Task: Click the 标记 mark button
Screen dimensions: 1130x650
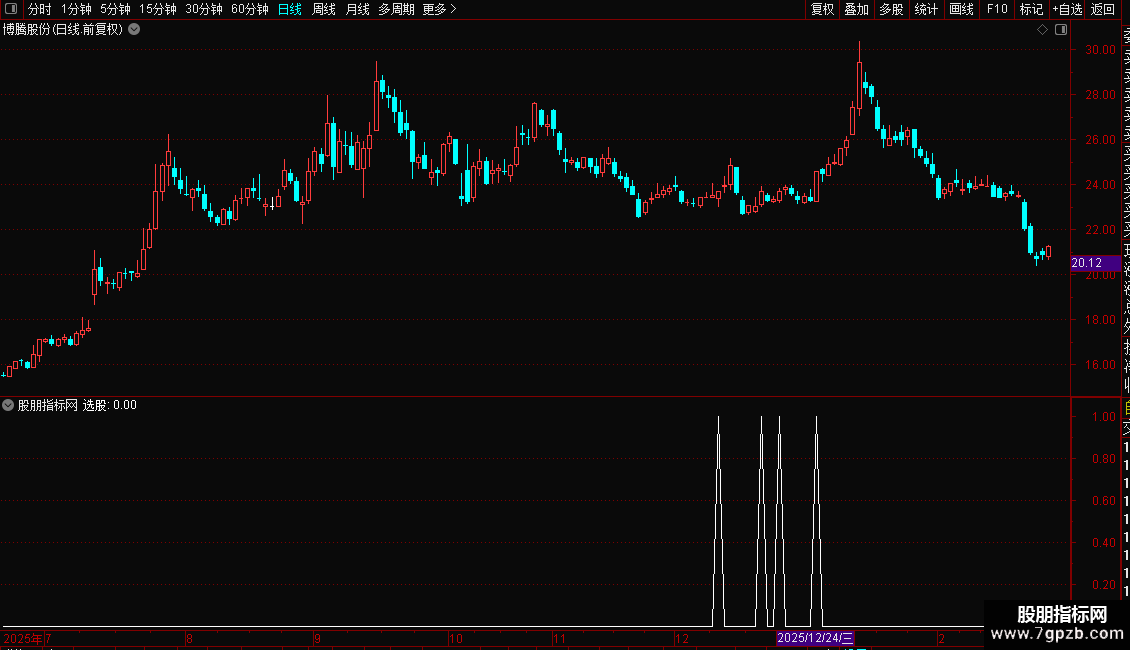Action: tap(1031, 9)
